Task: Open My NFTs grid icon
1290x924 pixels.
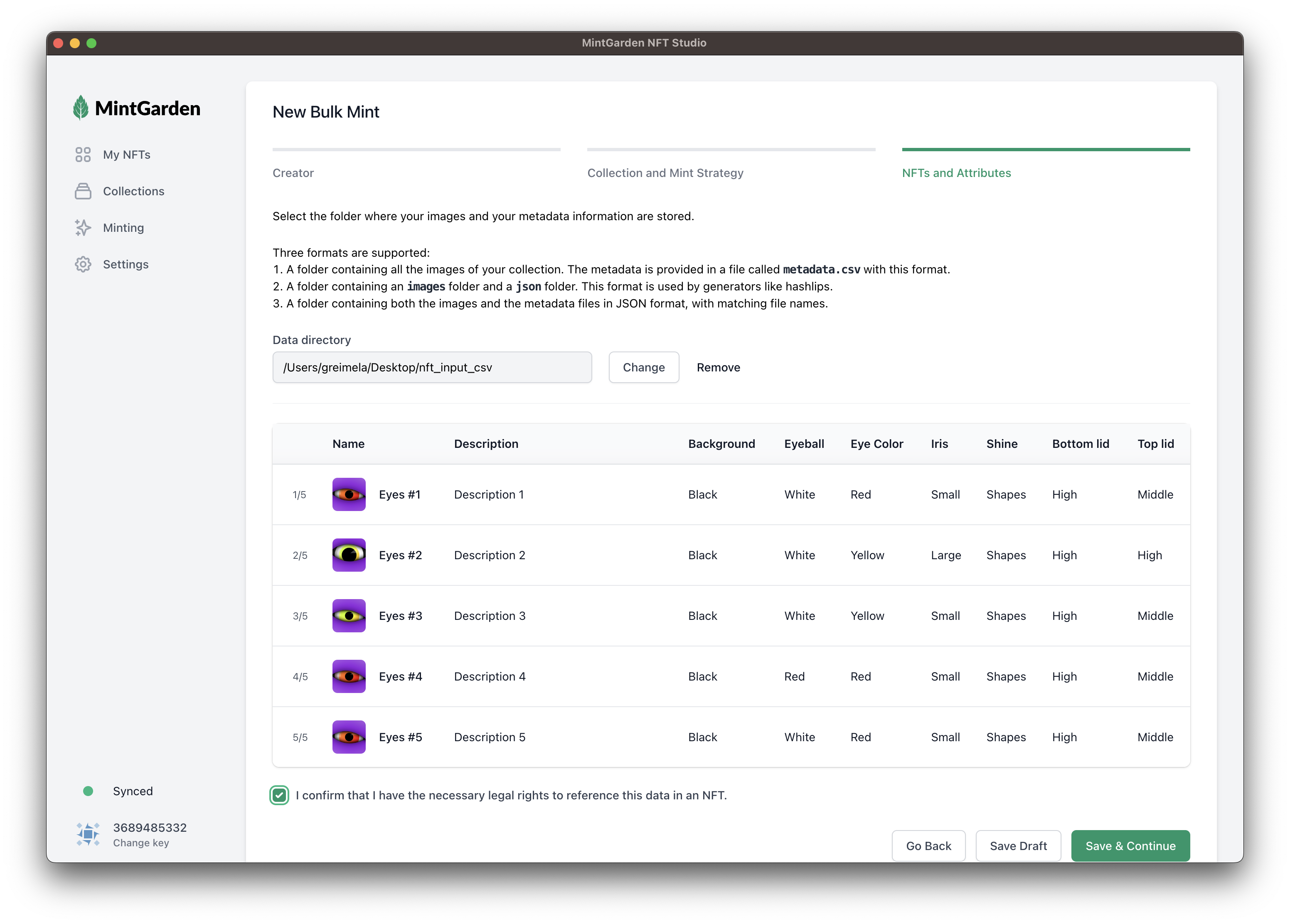Action: (x=83, y=155)
